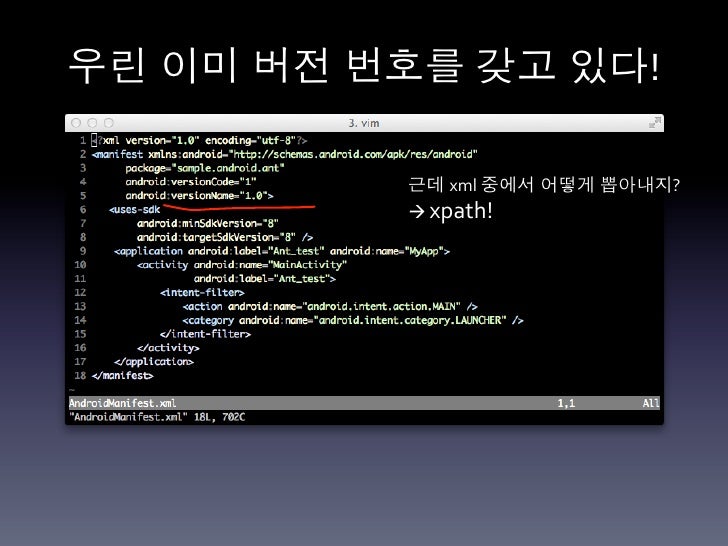
Task: Click line number 10 in the gutter
Action: (80, 265)
